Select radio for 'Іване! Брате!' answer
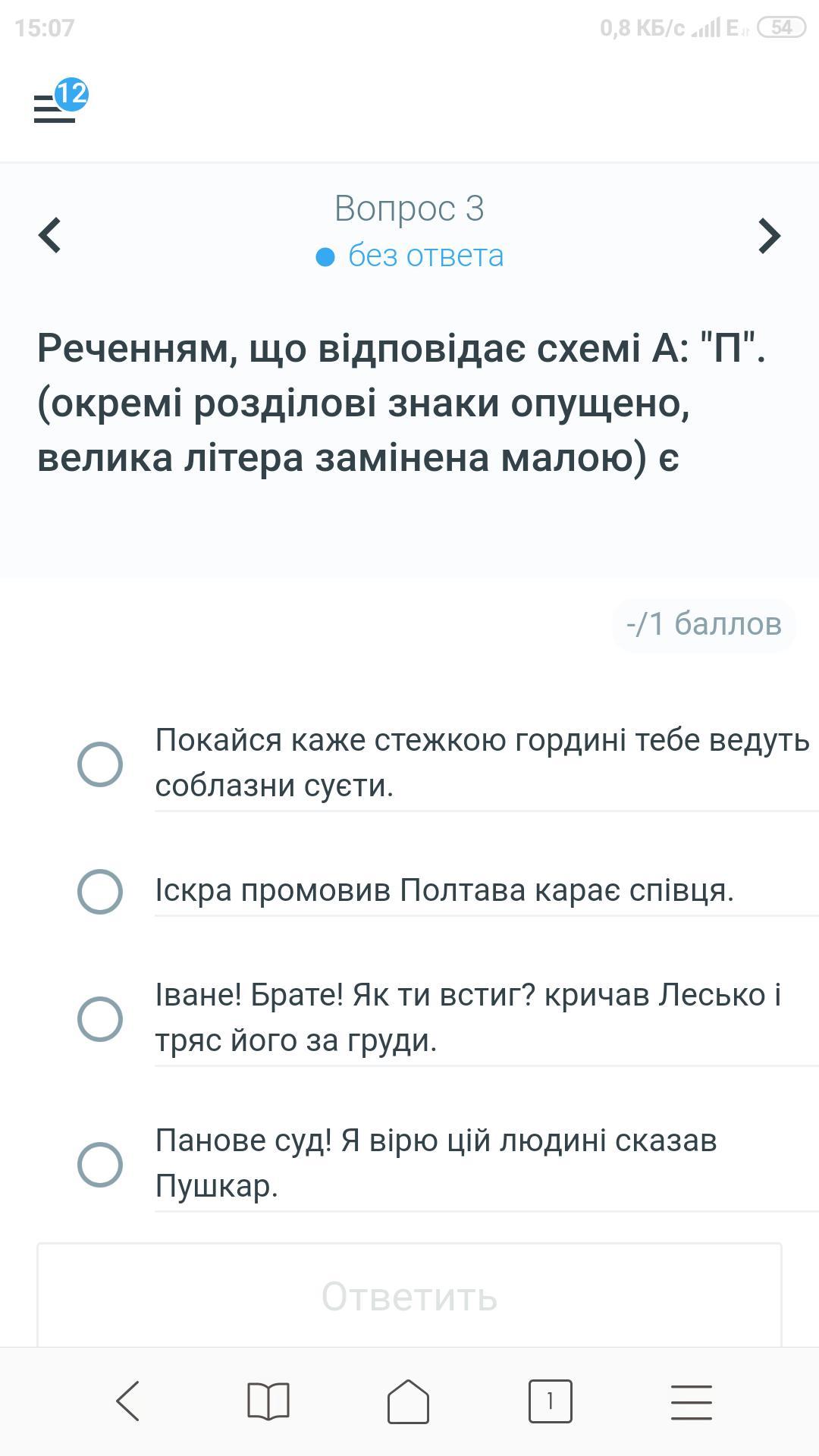The height and width of the screenshot is (1456, 819). pyautogui.click(x=100, y=1018)
